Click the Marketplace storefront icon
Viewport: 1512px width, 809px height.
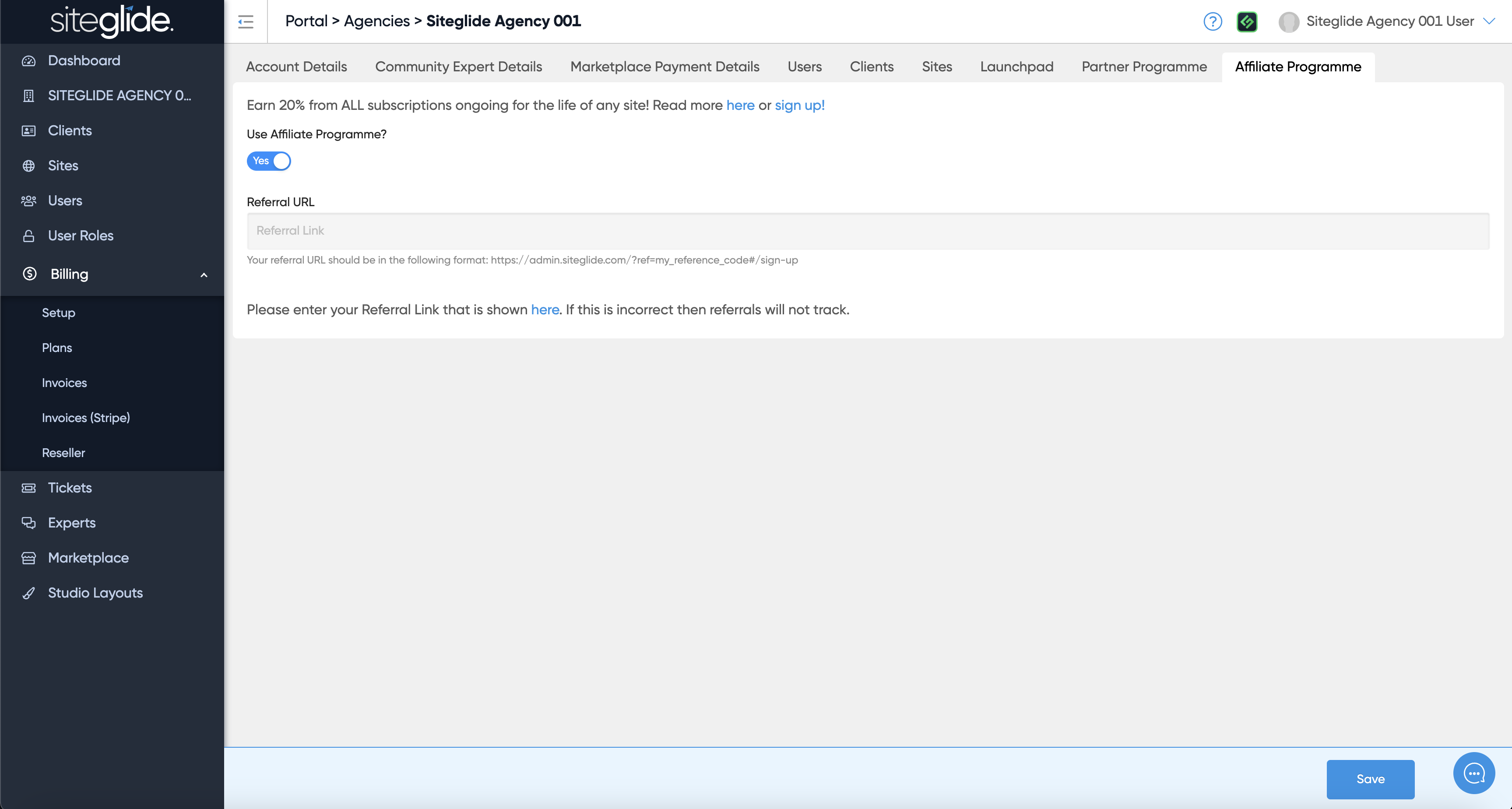28,558
